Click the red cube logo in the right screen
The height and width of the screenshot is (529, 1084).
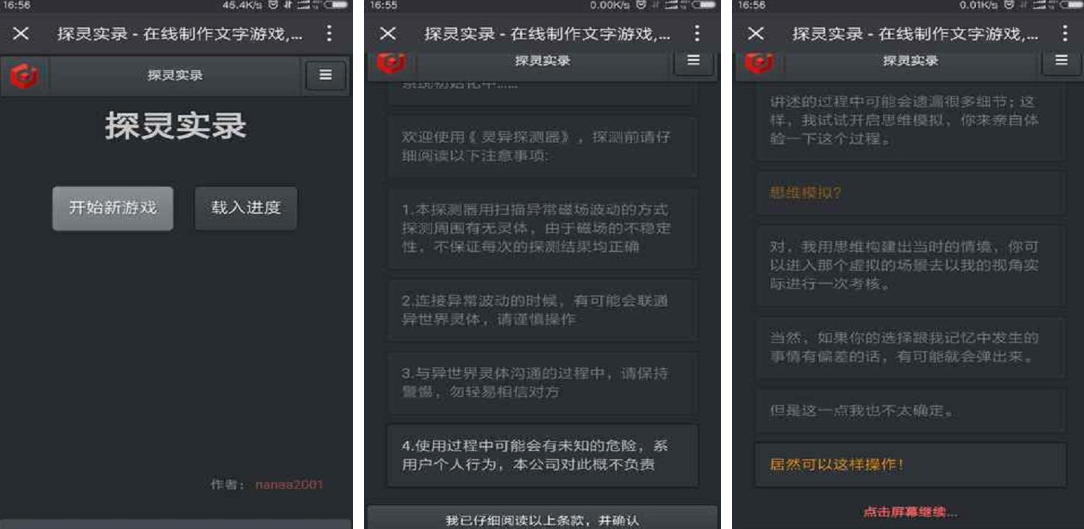pyautogui.click(x=759, y=62)
